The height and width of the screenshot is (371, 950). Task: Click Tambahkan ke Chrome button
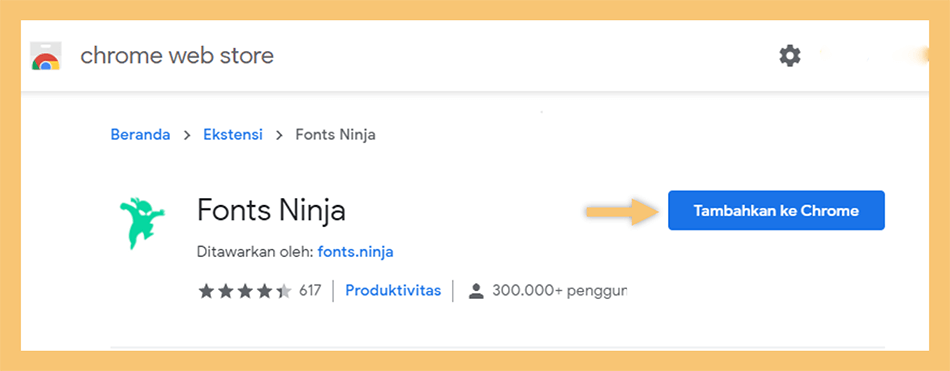pyautogui.click(x=776, y=210)
